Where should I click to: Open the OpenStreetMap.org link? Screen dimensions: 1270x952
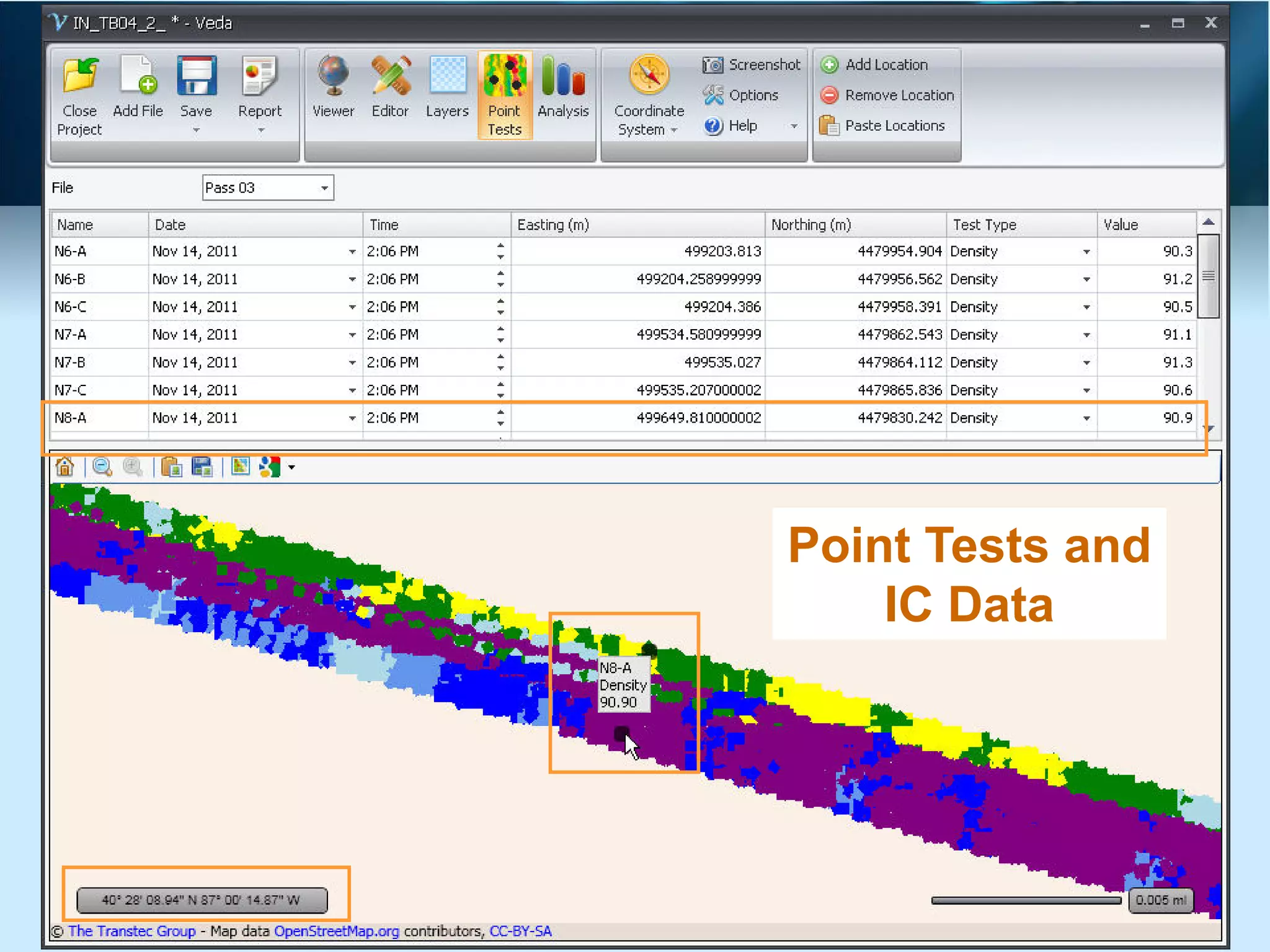336,931
